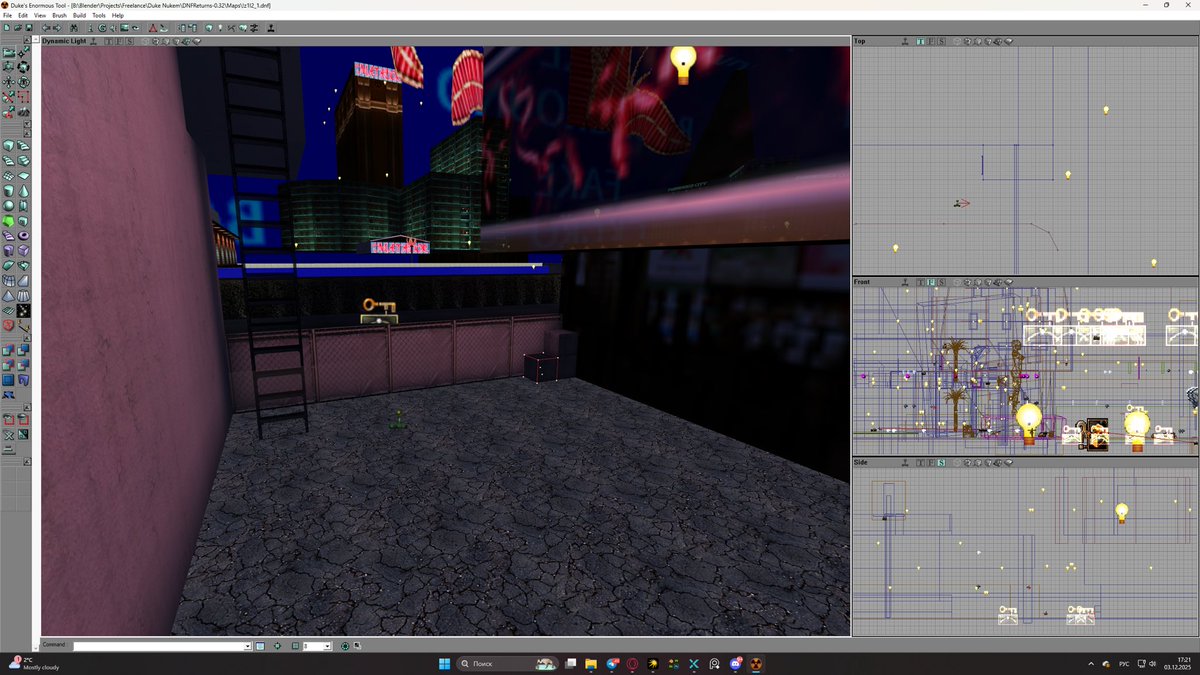Select the key actor in 3D viewport
The image size is (1200, 675).
379,306
